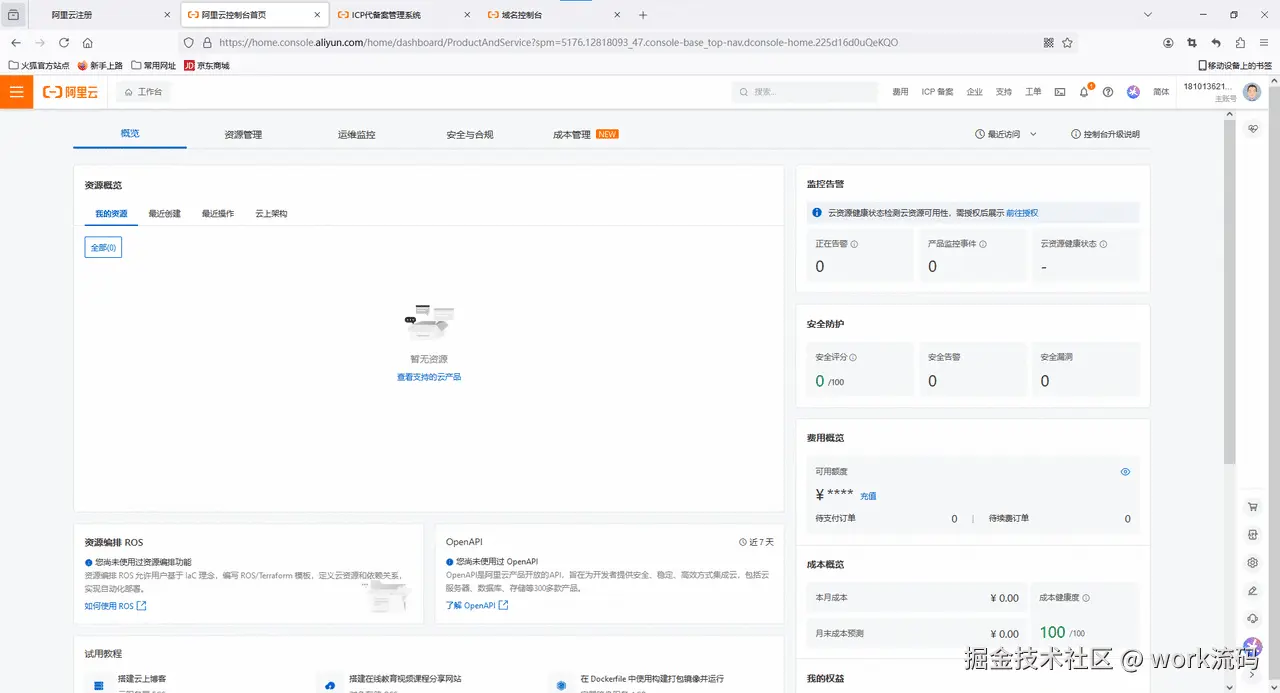This screenshot has height=693, width=1280.
Task: Open the settings gear icon in right sidebar
Action: [x=1253, y=562]
